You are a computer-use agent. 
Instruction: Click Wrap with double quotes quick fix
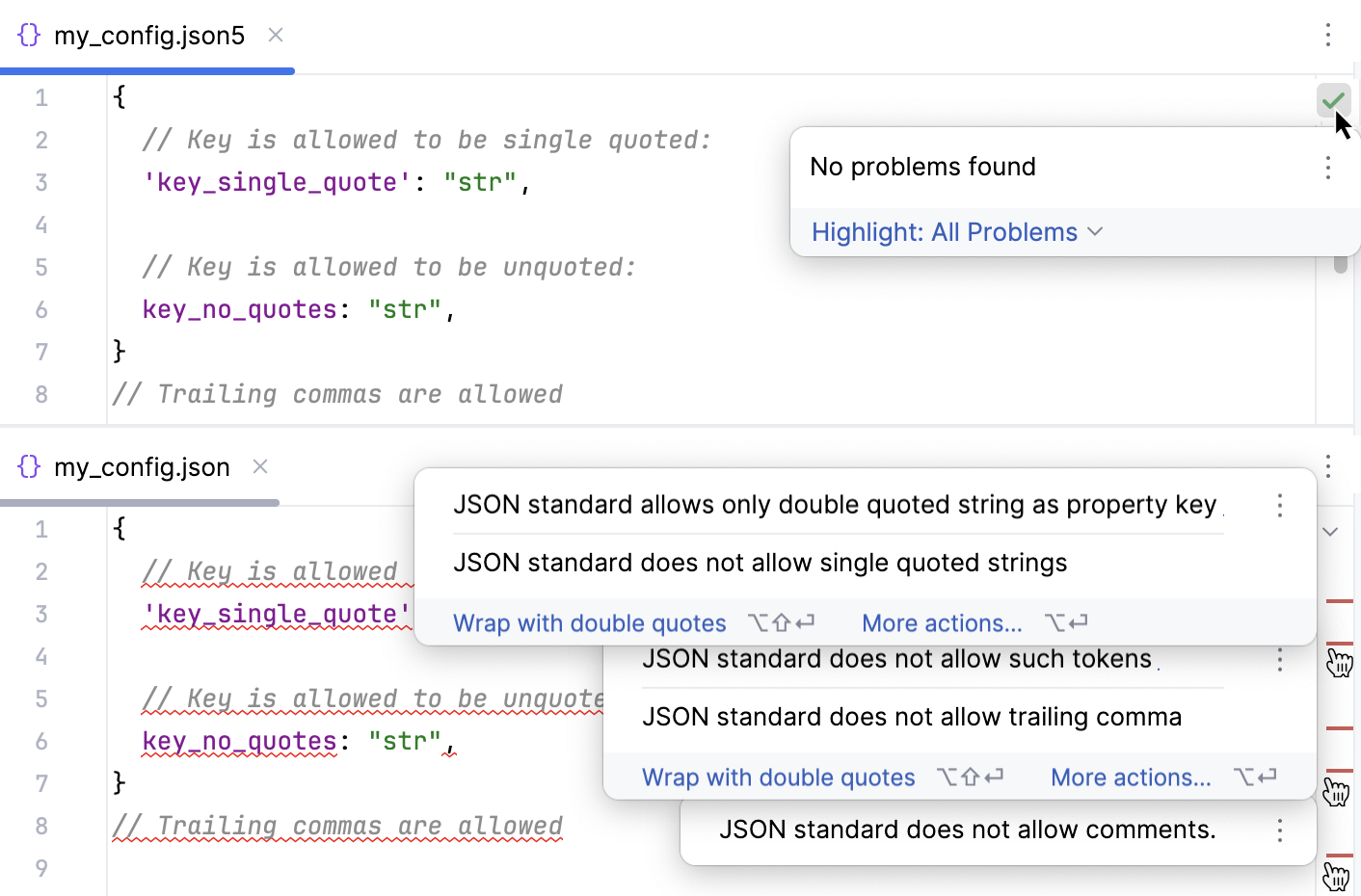[x=589, y=622]
